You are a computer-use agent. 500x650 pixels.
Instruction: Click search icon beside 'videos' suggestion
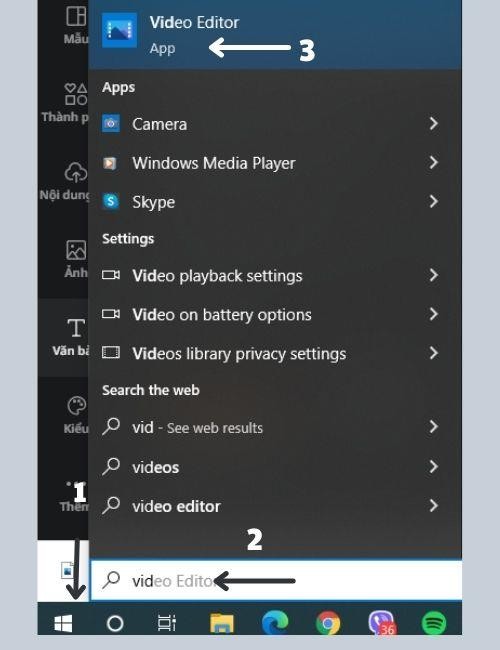[x=111, y=466]
